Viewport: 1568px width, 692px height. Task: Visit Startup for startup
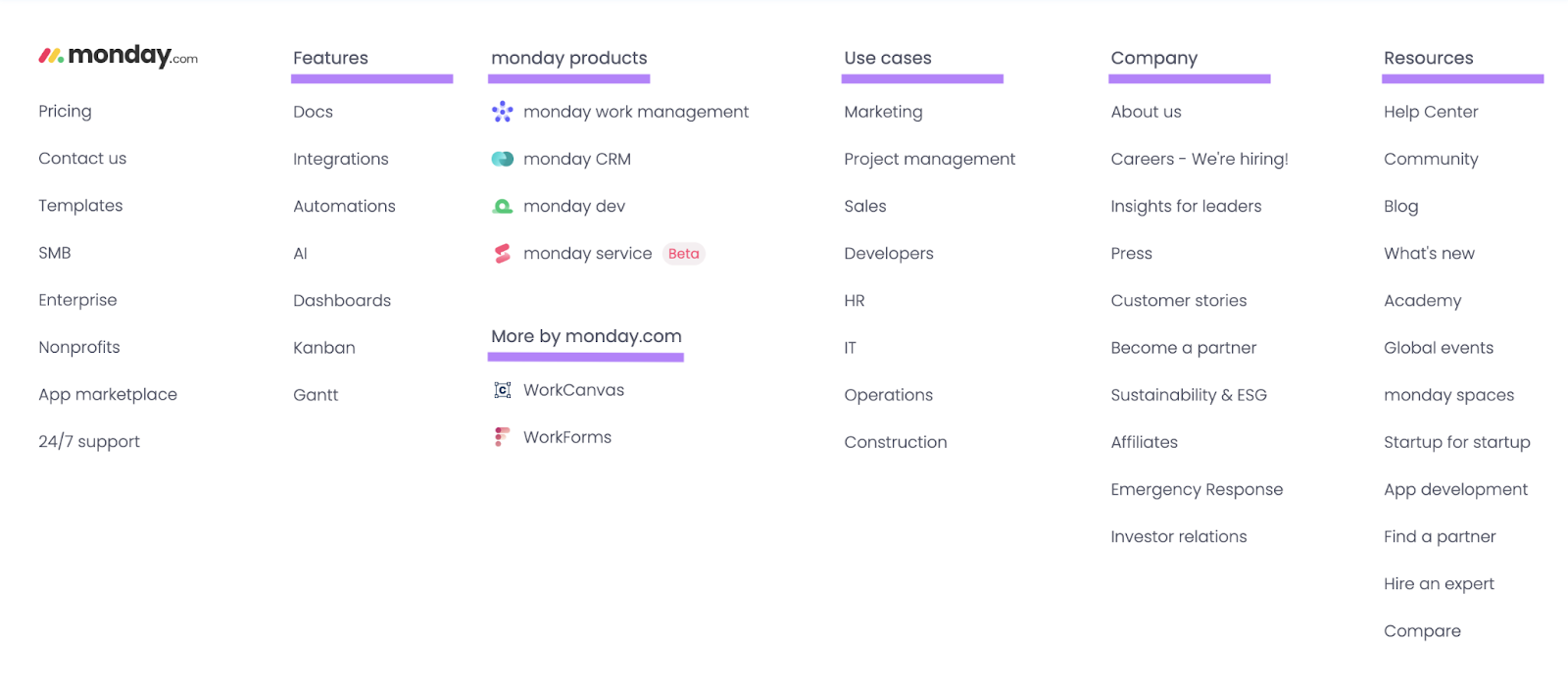click(x=1456, y=441)
